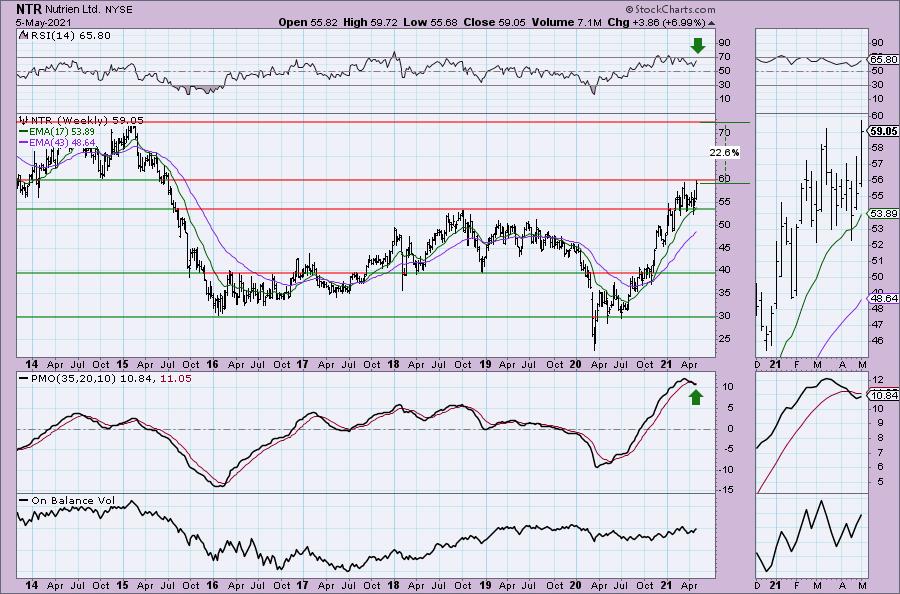Click the Low 55.68 value
The height and width of the screenshot is (594, 900).
coord(430,22)
